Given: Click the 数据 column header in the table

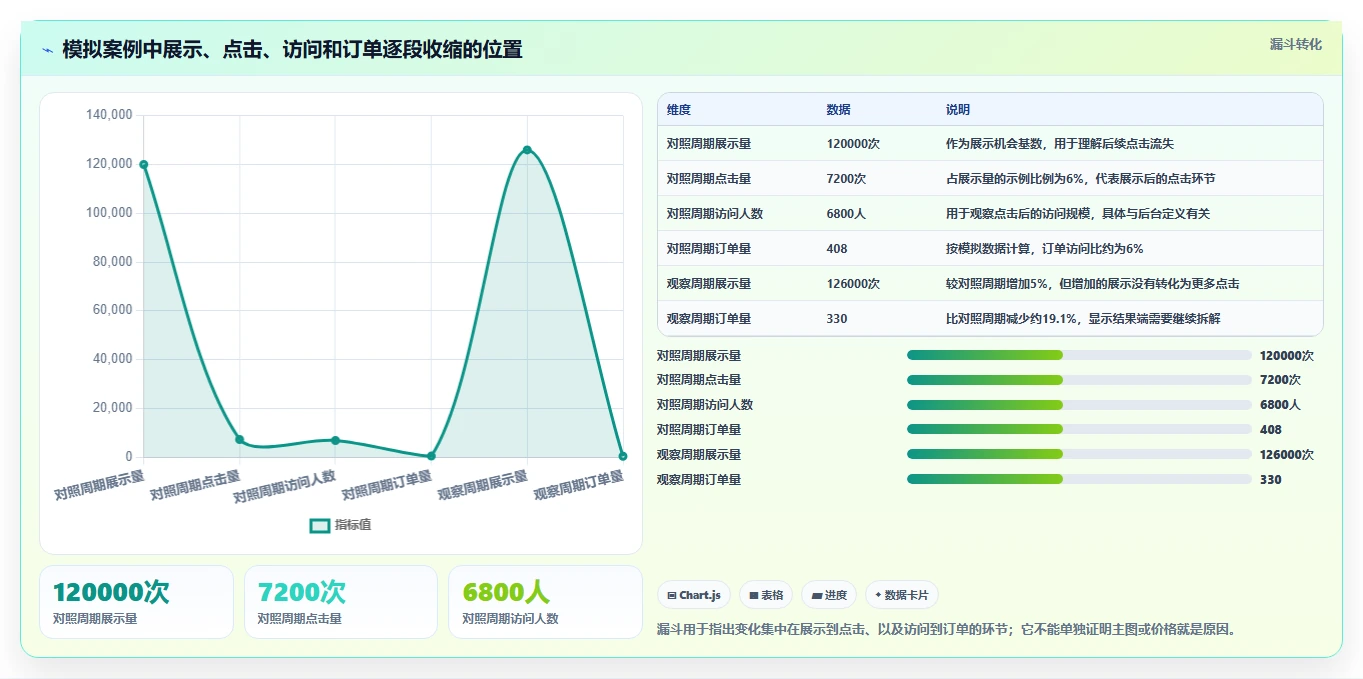Looking at the screenshot, I should (x=839, y=110).
